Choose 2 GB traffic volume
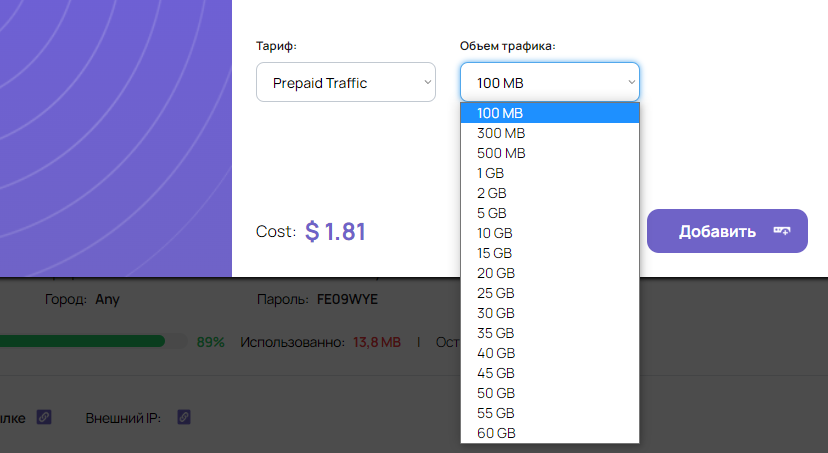The width and height of the screenshot is (828, 453). pyautogui.click(x=550, y=193)
